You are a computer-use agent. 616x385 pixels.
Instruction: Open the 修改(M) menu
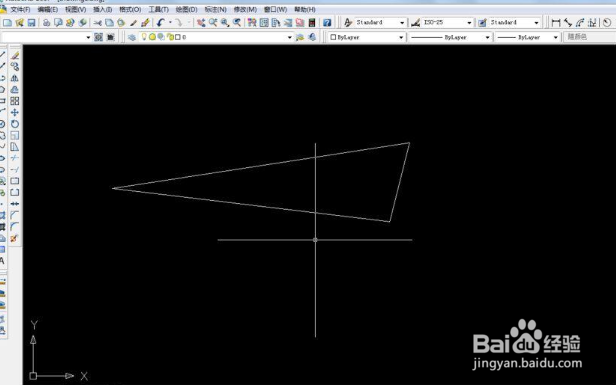[245, 9]
